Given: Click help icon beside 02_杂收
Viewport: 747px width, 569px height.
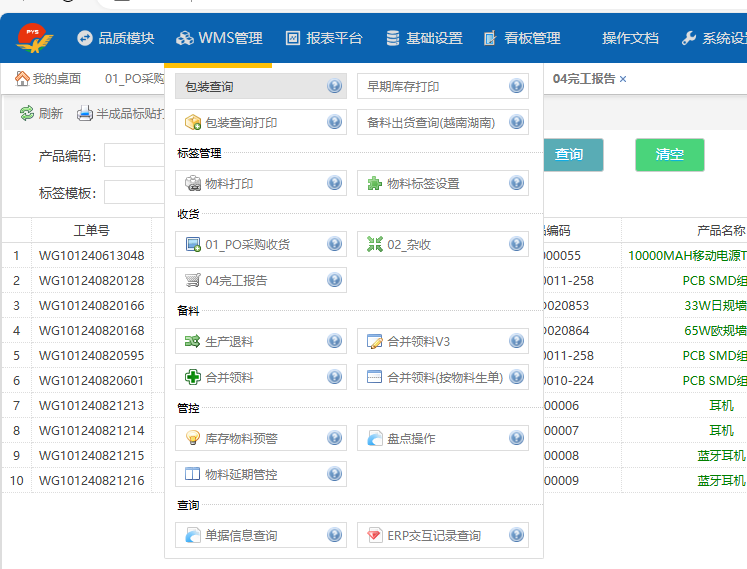Looking at the screenshot, I should (517, 244).
